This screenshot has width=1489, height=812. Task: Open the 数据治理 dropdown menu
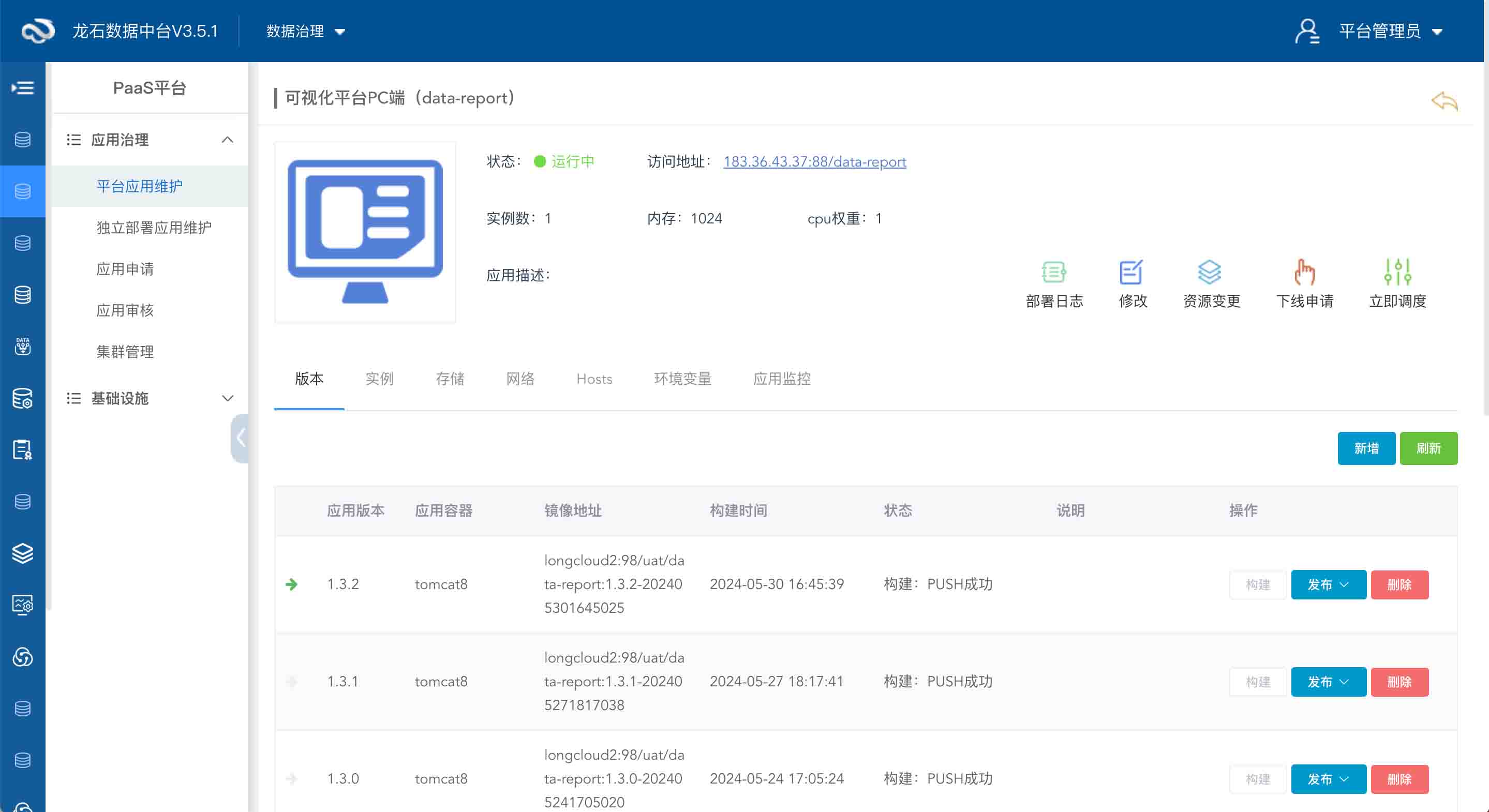coord(305,31)
